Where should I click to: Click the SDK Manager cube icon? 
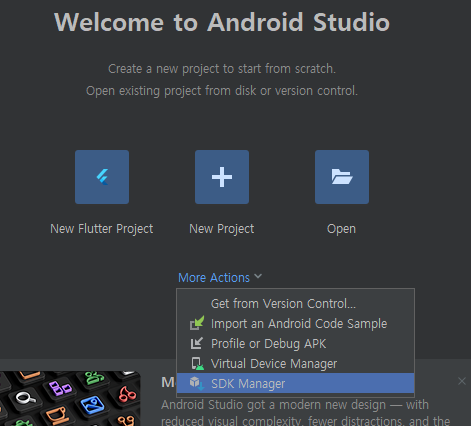click(197, 383)
